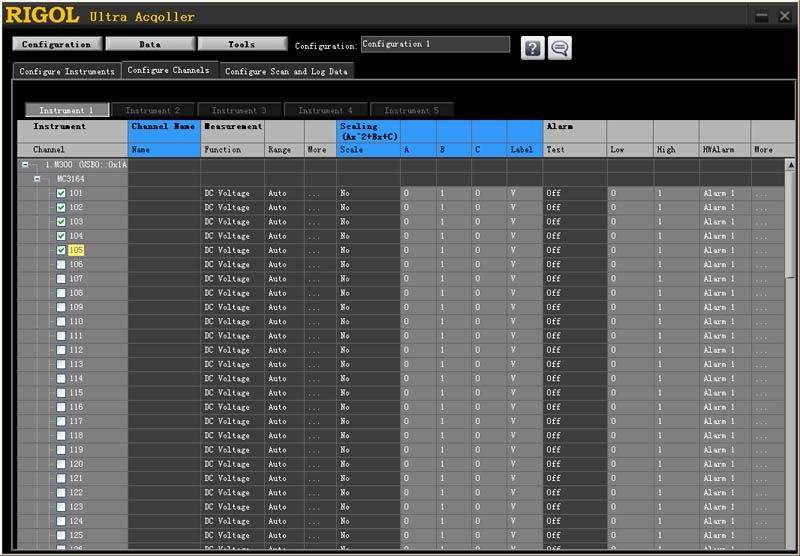
Task: Tick the channel 112 checkbox
Action: (61, 350)
